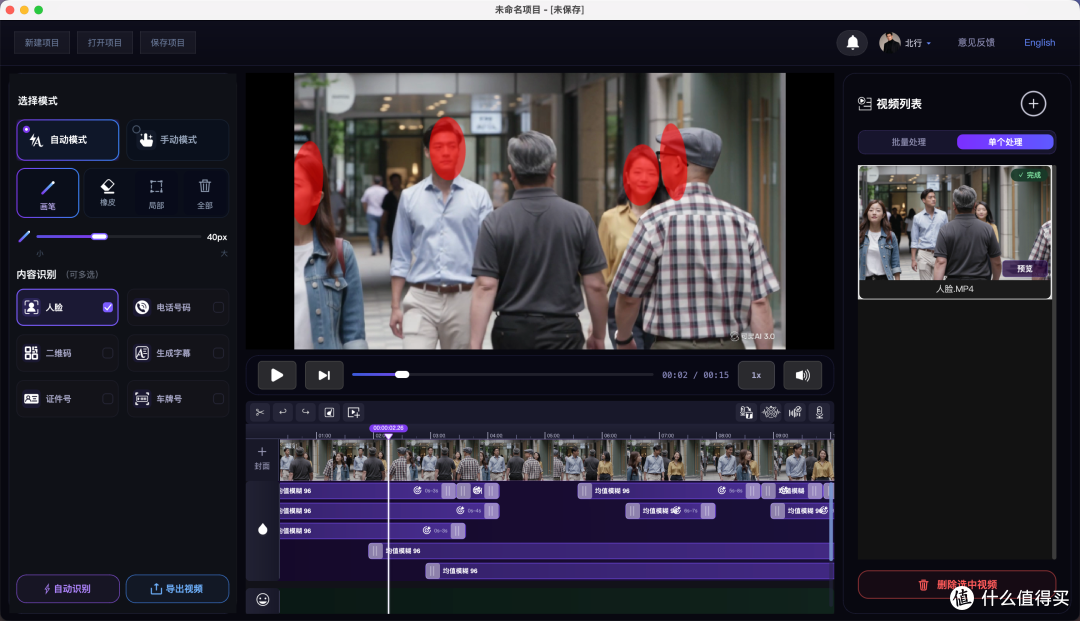Switch to 手动模式 manual mode
The image size is (1080, 621).
[x=178, y=140]
